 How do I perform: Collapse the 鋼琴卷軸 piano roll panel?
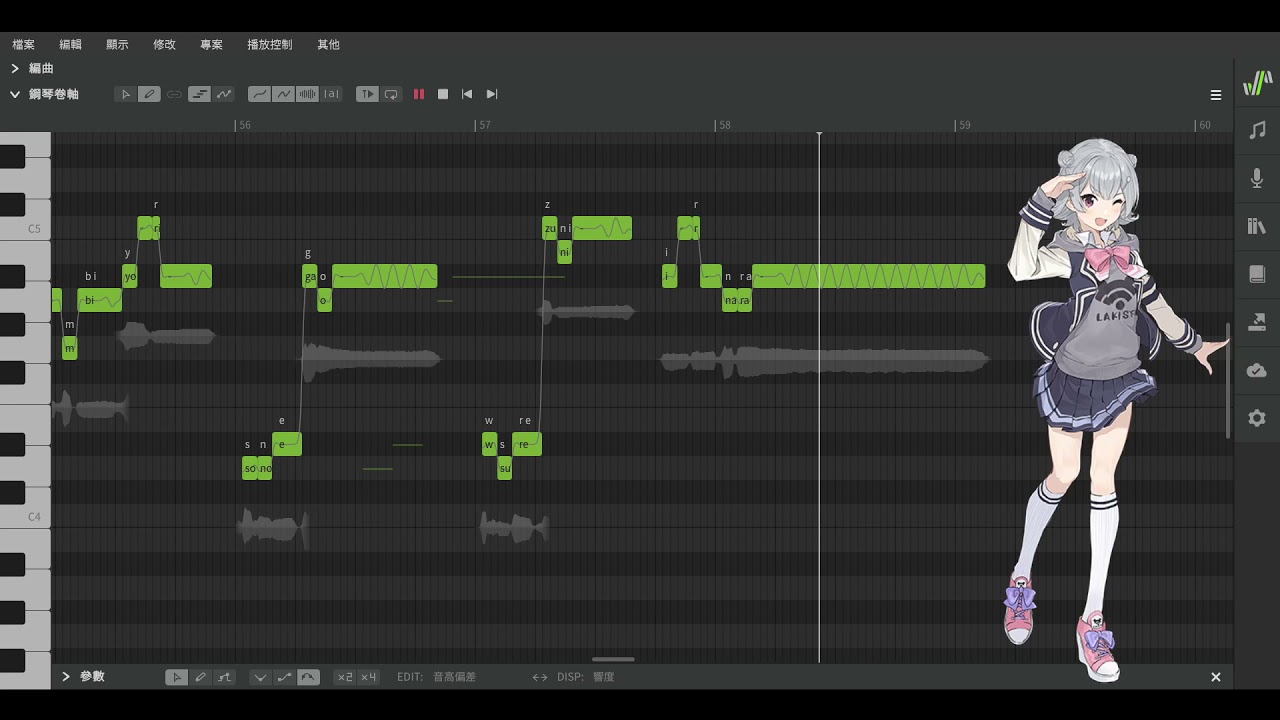(15, 94)
